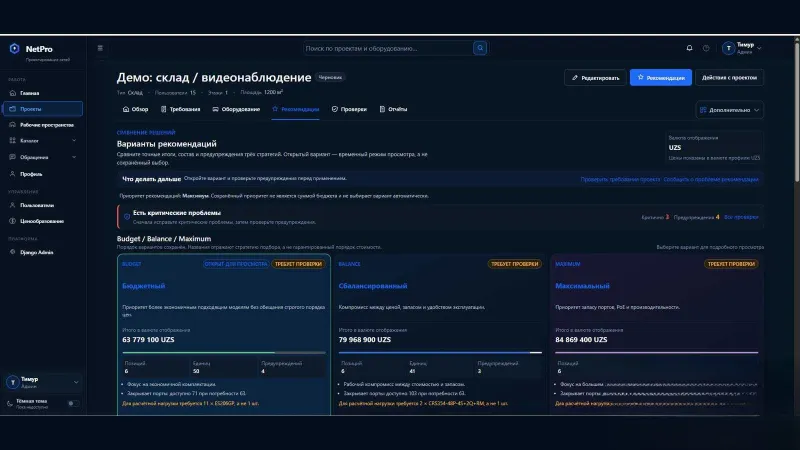This screenshot has height=450, width=800.
Task: Click the ОТКРЫТ ДЛЯ ПРОСМОТРА badge
Action: coord(236,264)
